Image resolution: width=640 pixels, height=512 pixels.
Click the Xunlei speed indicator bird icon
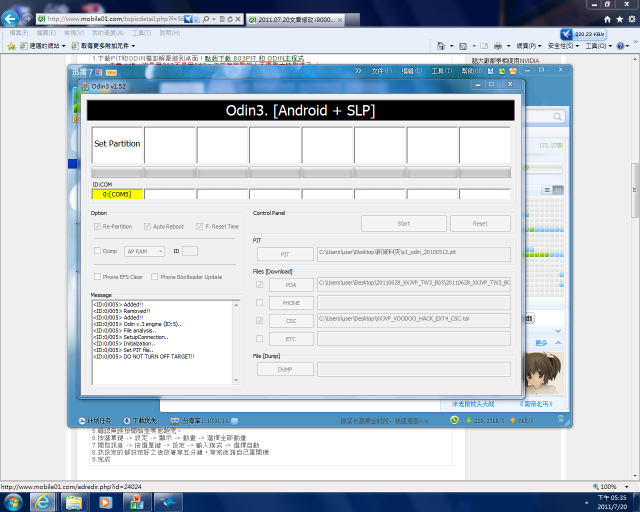pos(567,34)
